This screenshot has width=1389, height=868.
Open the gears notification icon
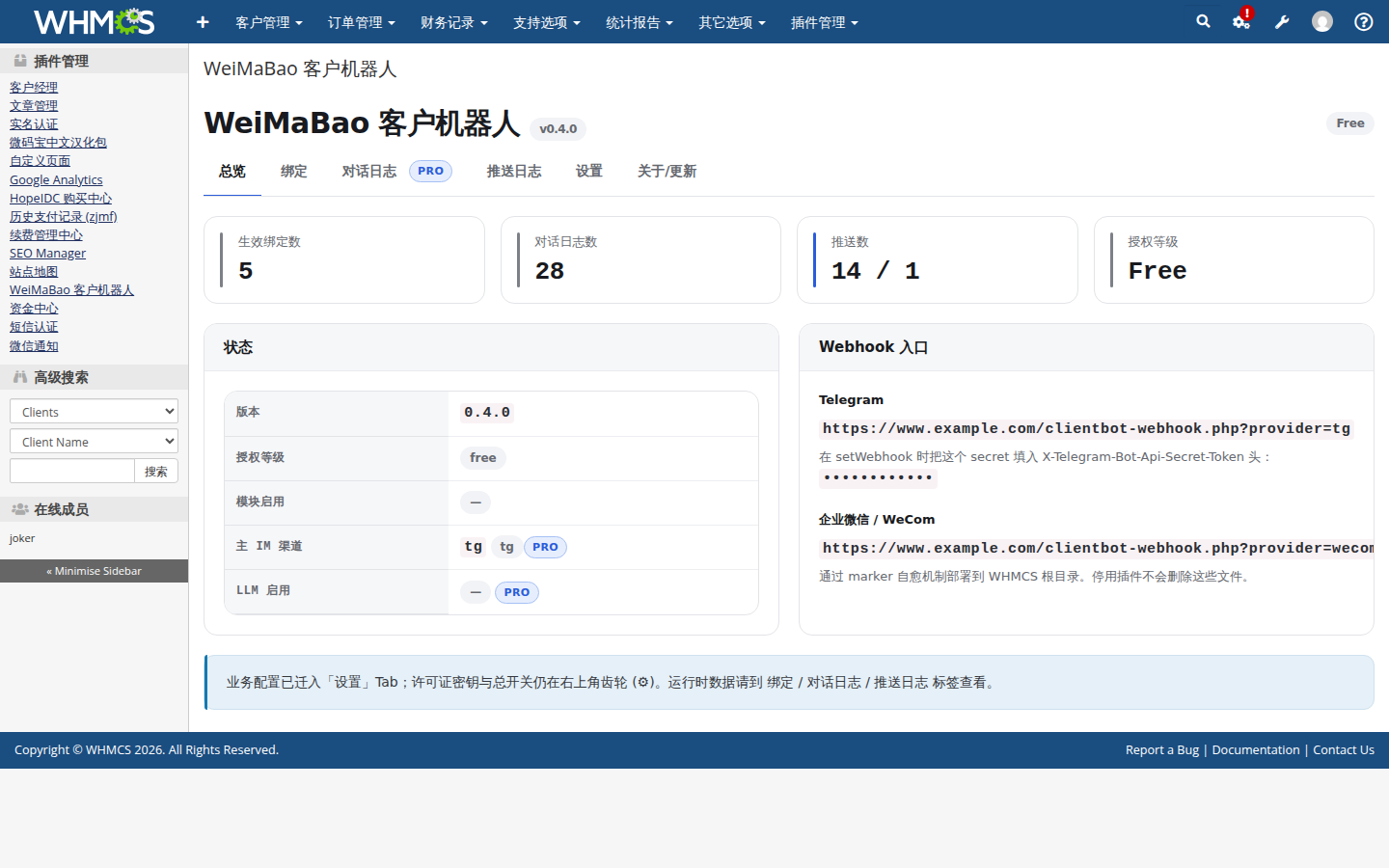click(x=1241, y=21)
